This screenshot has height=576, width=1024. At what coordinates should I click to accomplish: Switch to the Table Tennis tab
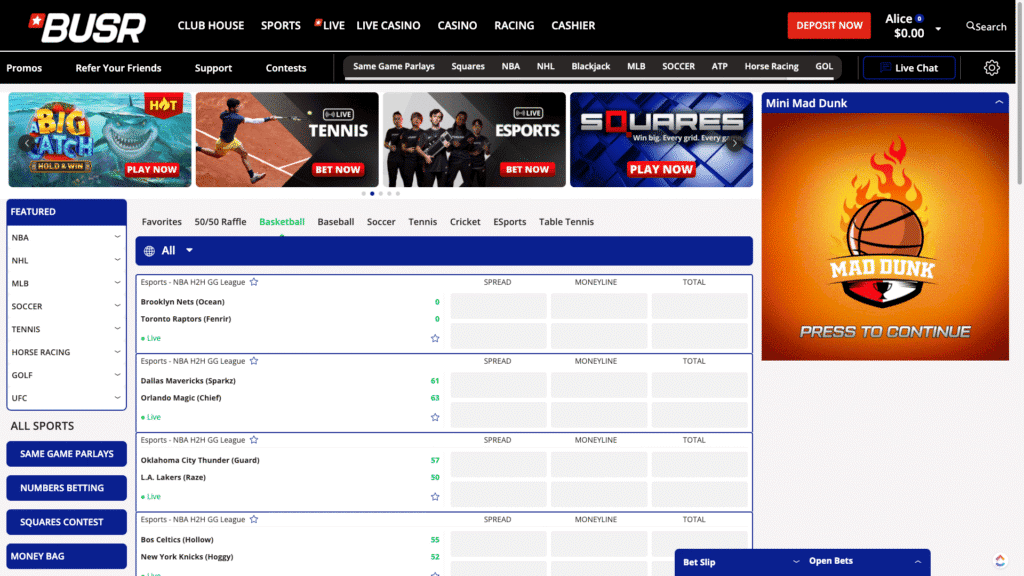(566, 222)
